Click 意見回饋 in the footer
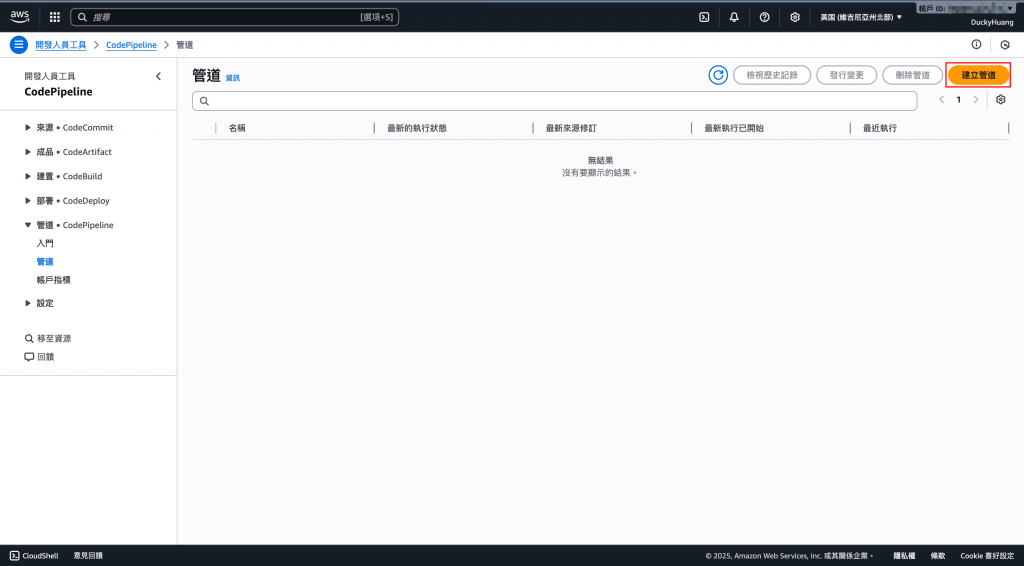 88,556
